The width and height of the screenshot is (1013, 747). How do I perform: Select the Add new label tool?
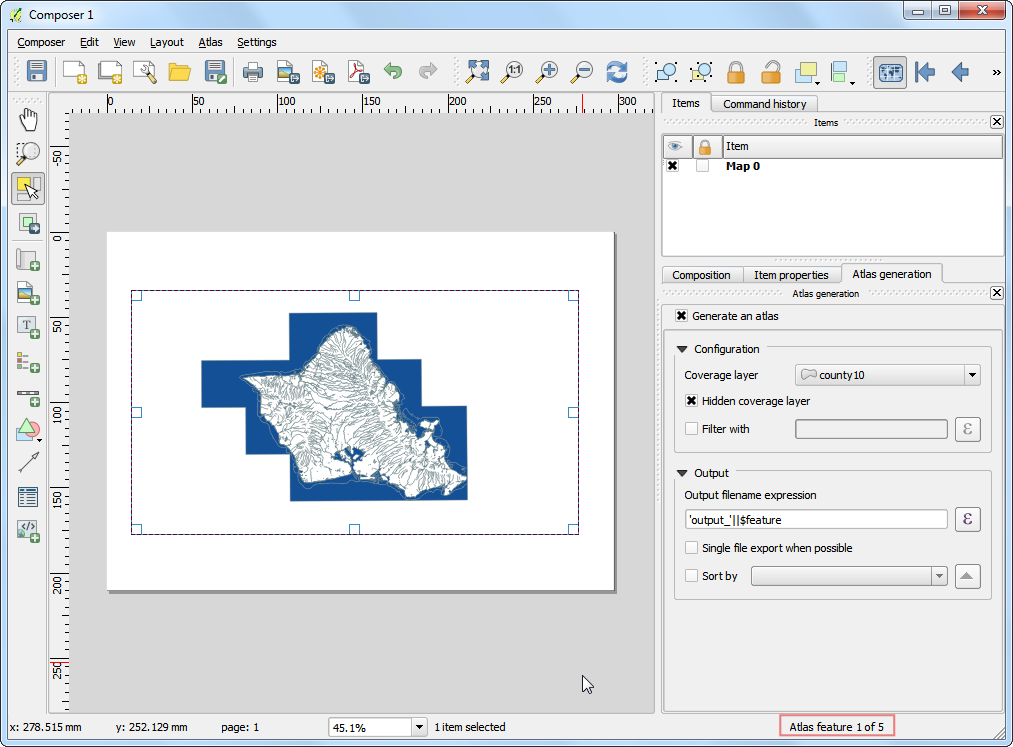click(x=28, y=326)
